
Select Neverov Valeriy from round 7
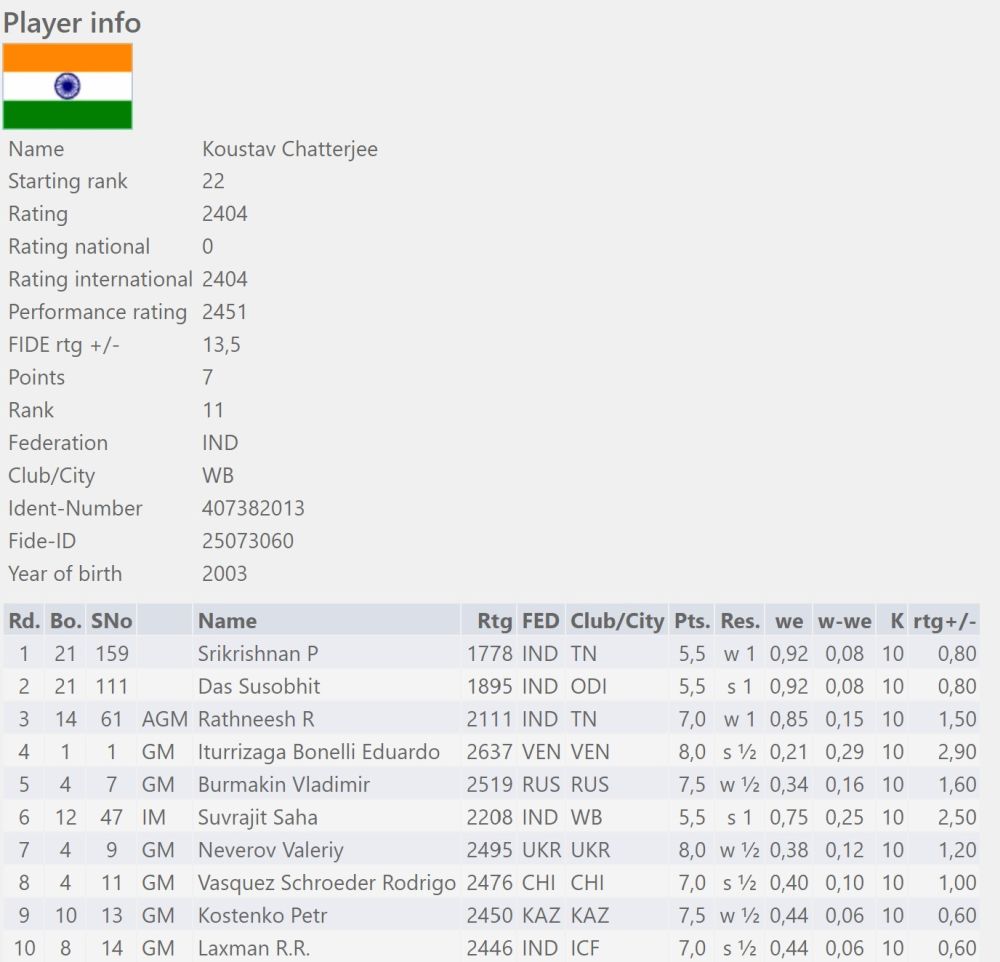270,850
